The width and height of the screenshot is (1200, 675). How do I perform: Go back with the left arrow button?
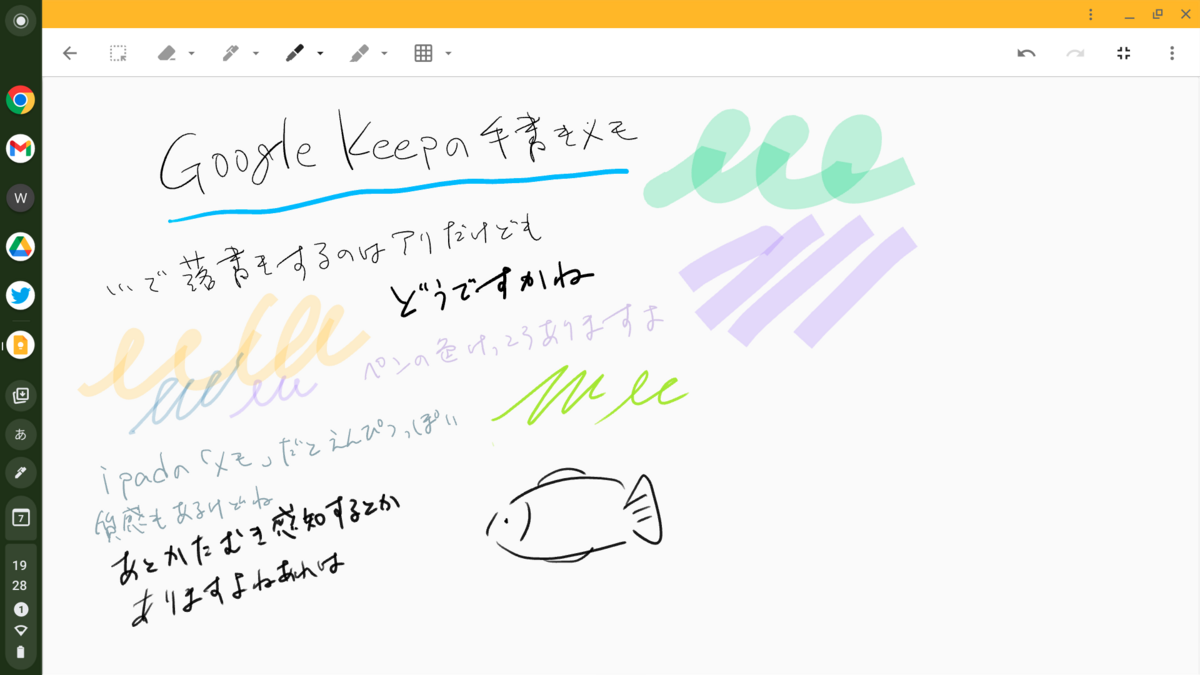(70, 53)
